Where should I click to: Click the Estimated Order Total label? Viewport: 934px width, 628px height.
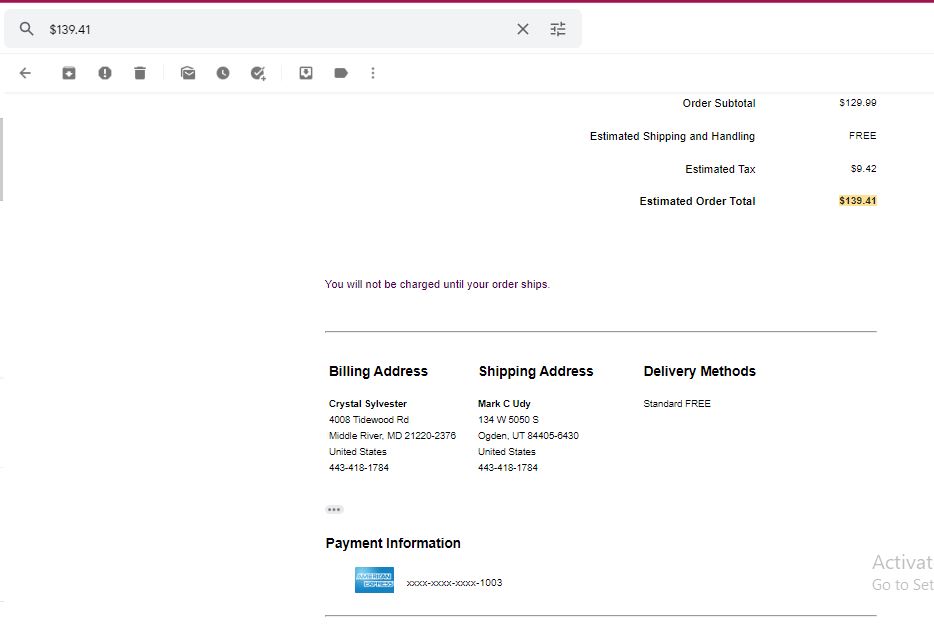click(x=698, y=201)
